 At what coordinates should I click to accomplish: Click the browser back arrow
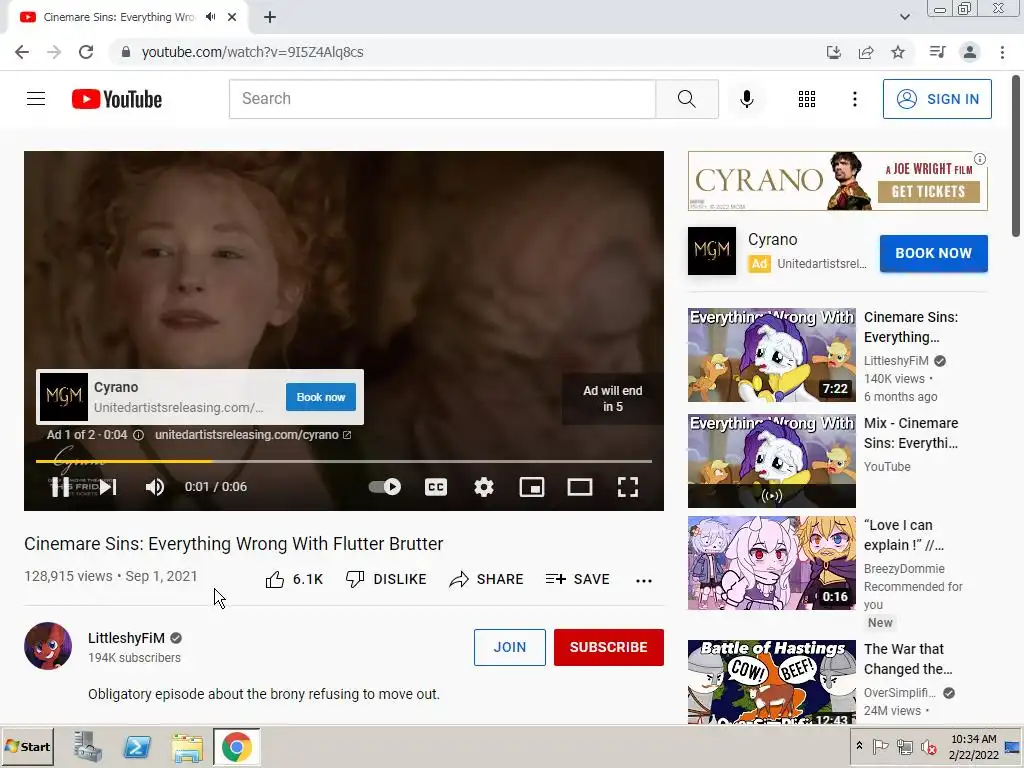click(22, 52)
